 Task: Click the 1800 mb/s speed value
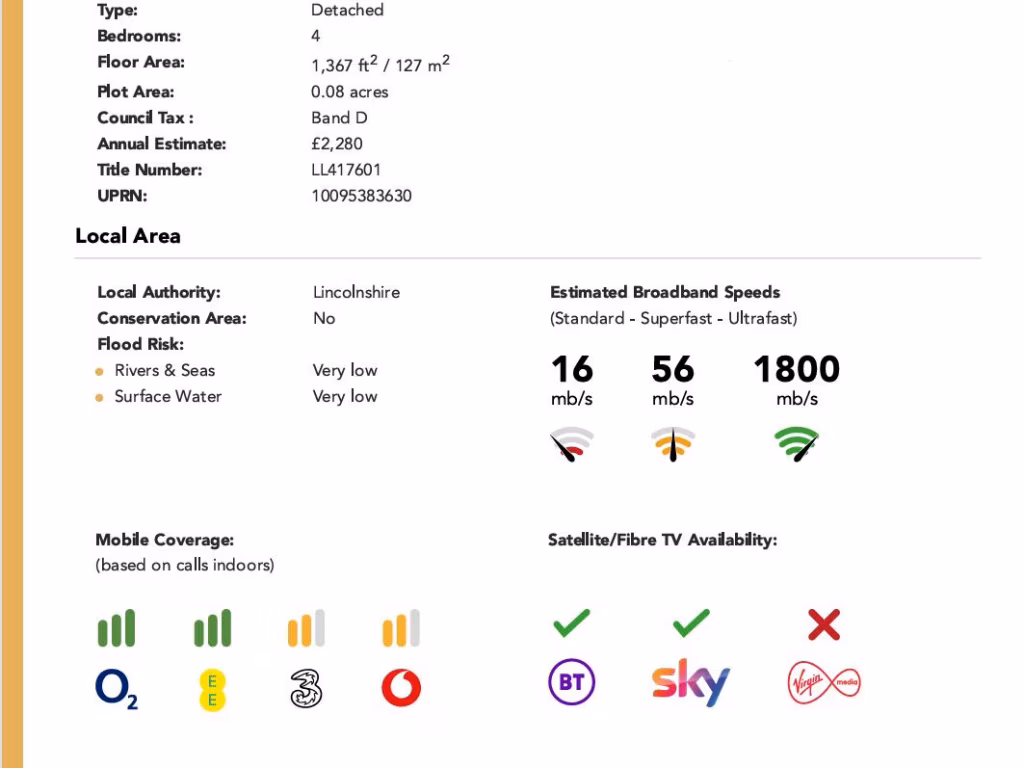[797, 370]
